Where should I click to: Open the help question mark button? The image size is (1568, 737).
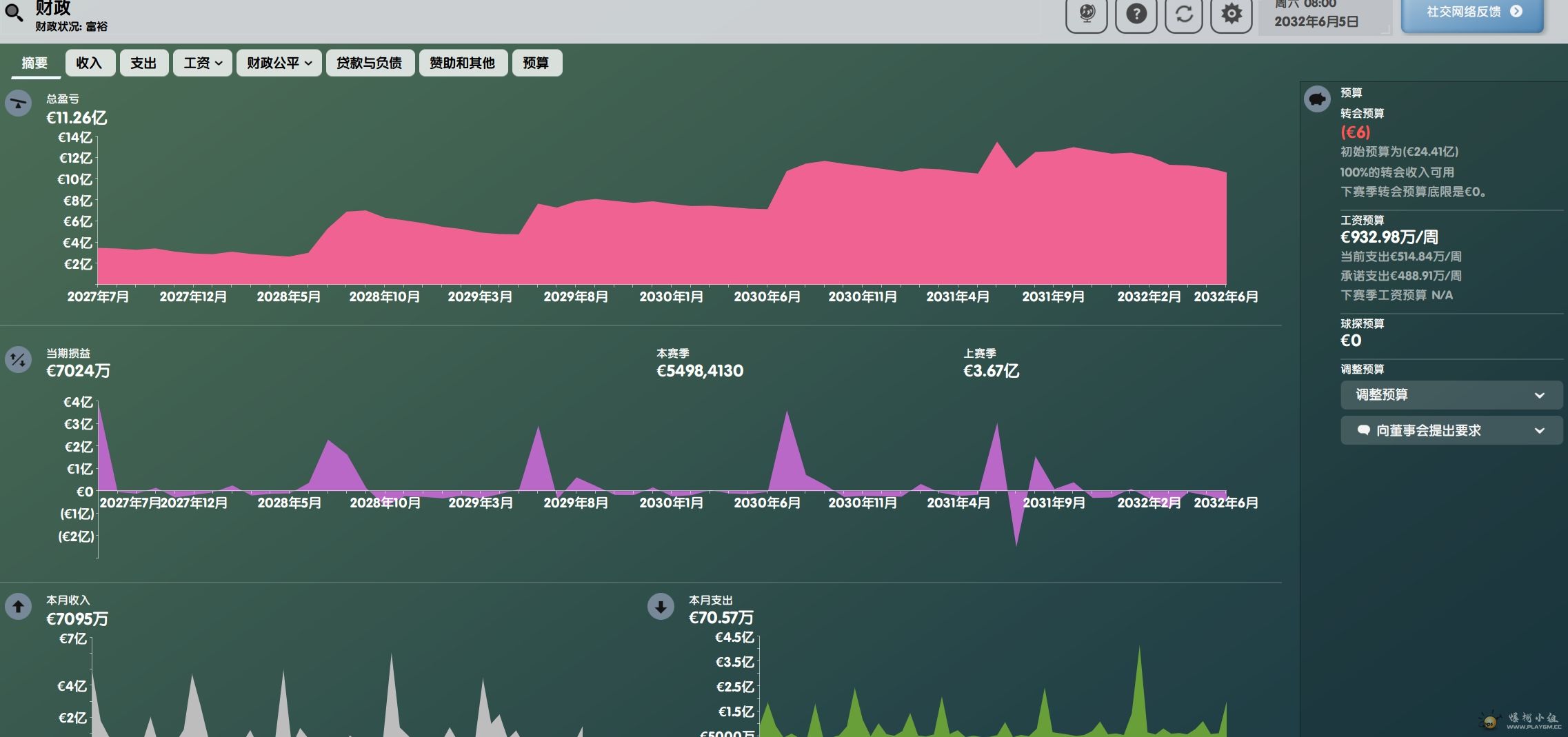point(1136,14)
